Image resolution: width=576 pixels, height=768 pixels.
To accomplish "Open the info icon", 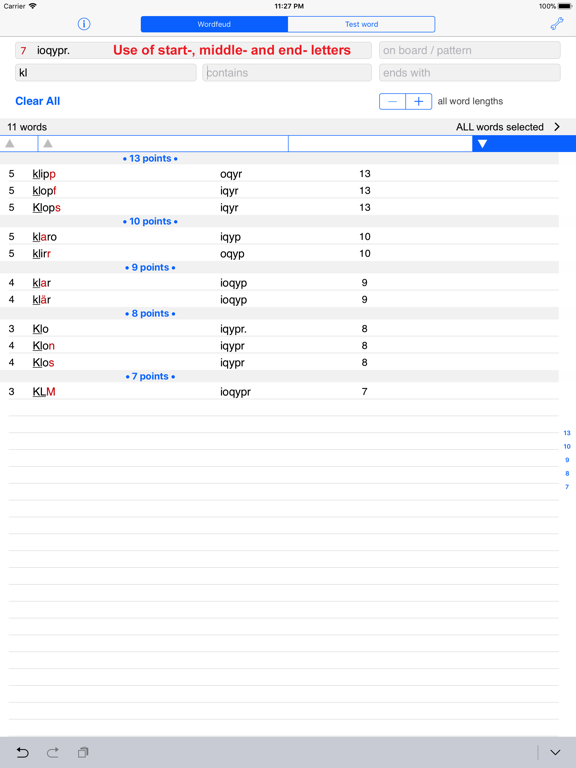I will pos(84,24).
